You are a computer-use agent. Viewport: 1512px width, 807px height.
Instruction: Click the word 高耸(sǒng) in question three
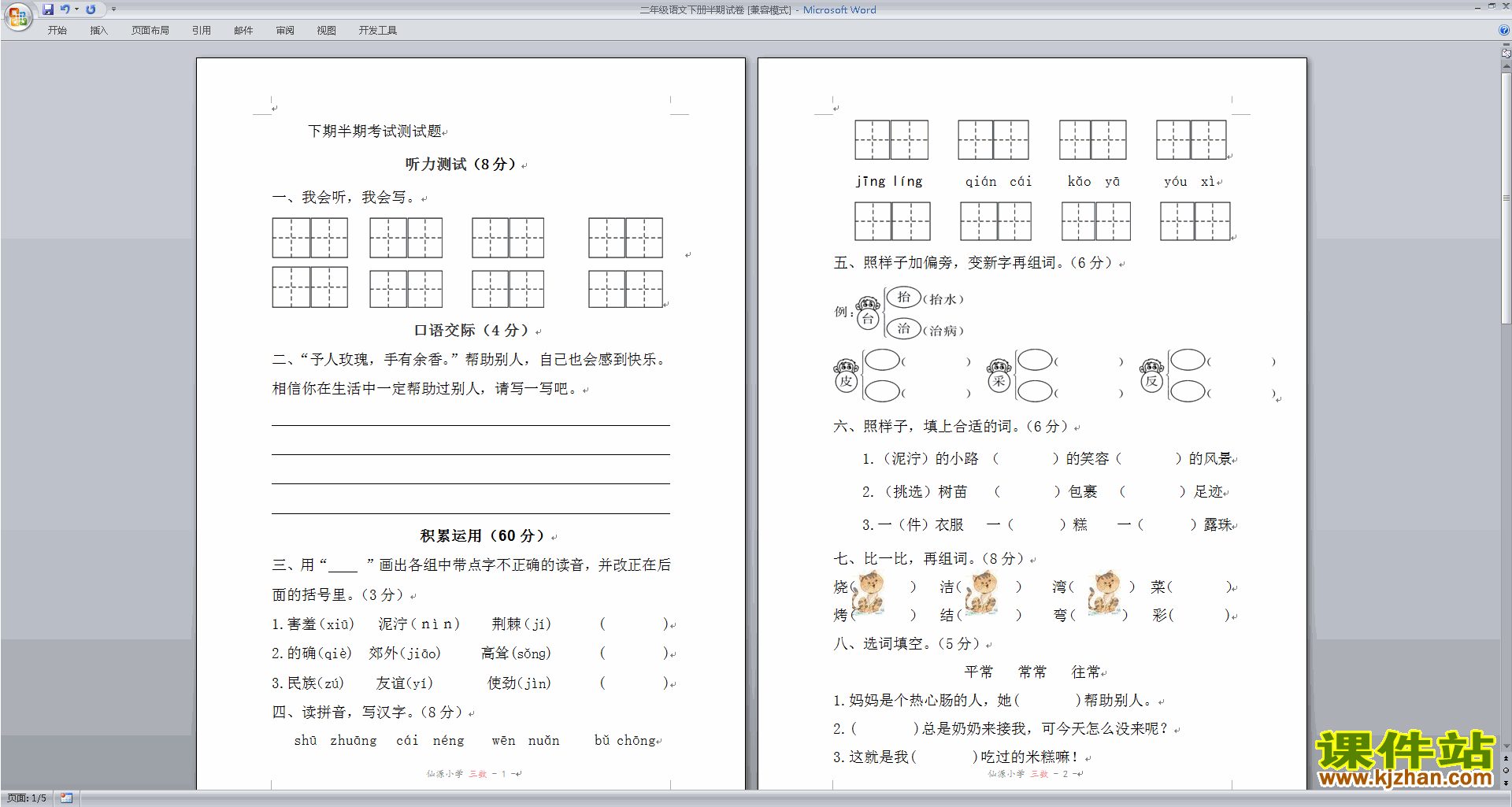point(517,653)
